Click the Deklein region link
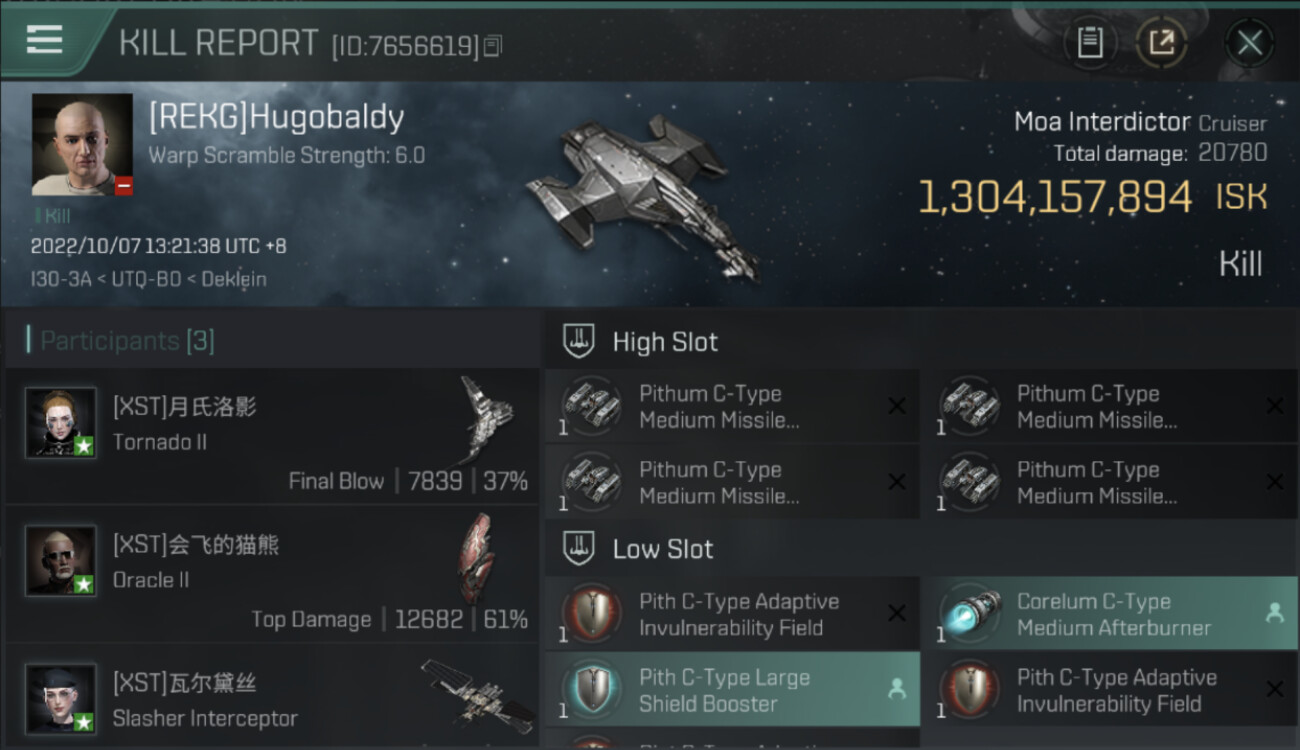 pyautogui.click(x=234, y=279)
